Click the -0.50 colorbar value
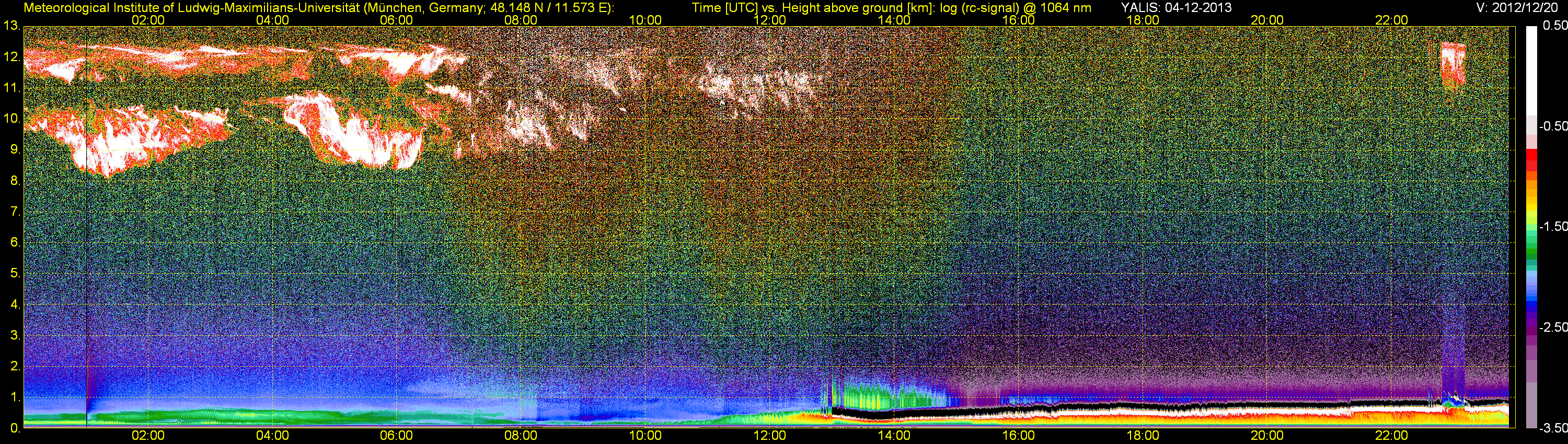This screenshot has width=1568, height=444. [1553, 126]
